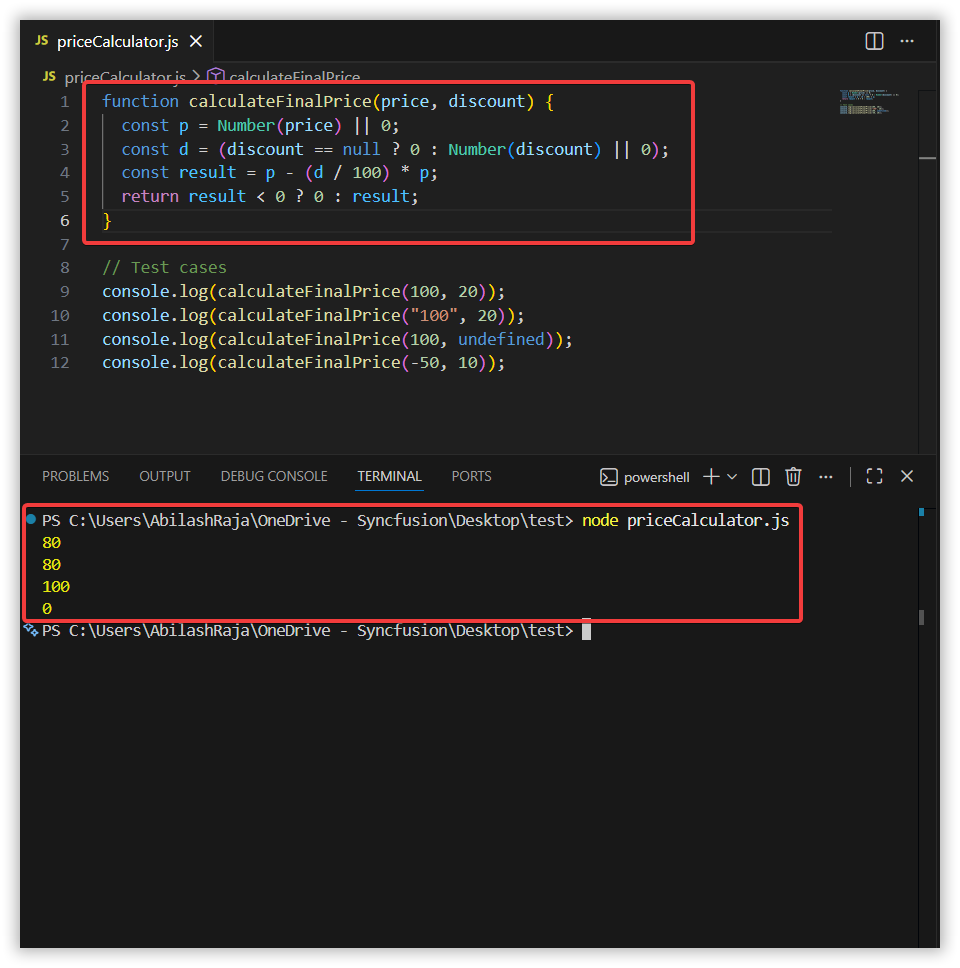
Task: Maximize the terminal panel size
Action: tap(874, 476)
